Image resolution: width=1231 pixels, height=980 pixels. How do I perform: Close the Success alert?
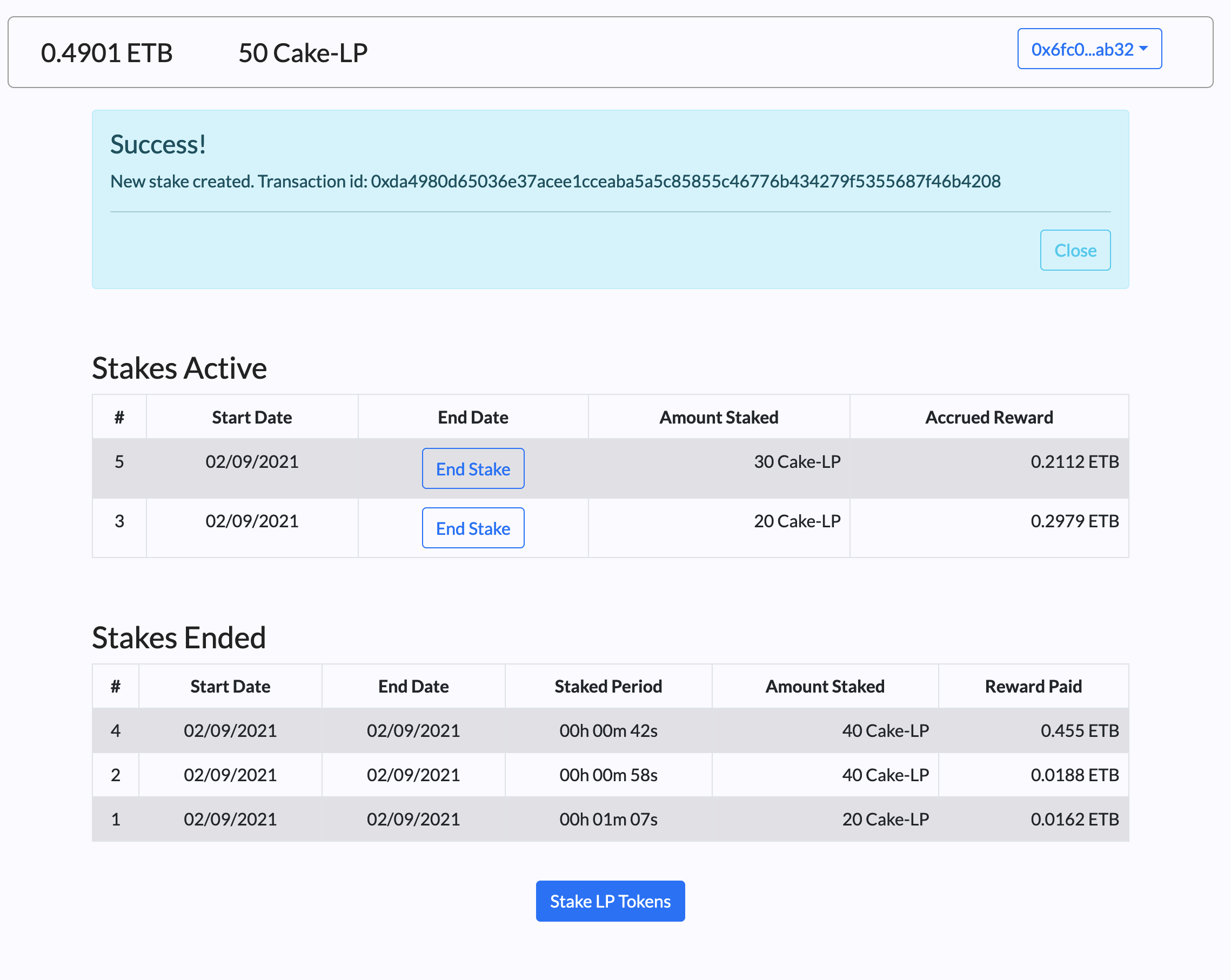click(x=1074, y=250)
